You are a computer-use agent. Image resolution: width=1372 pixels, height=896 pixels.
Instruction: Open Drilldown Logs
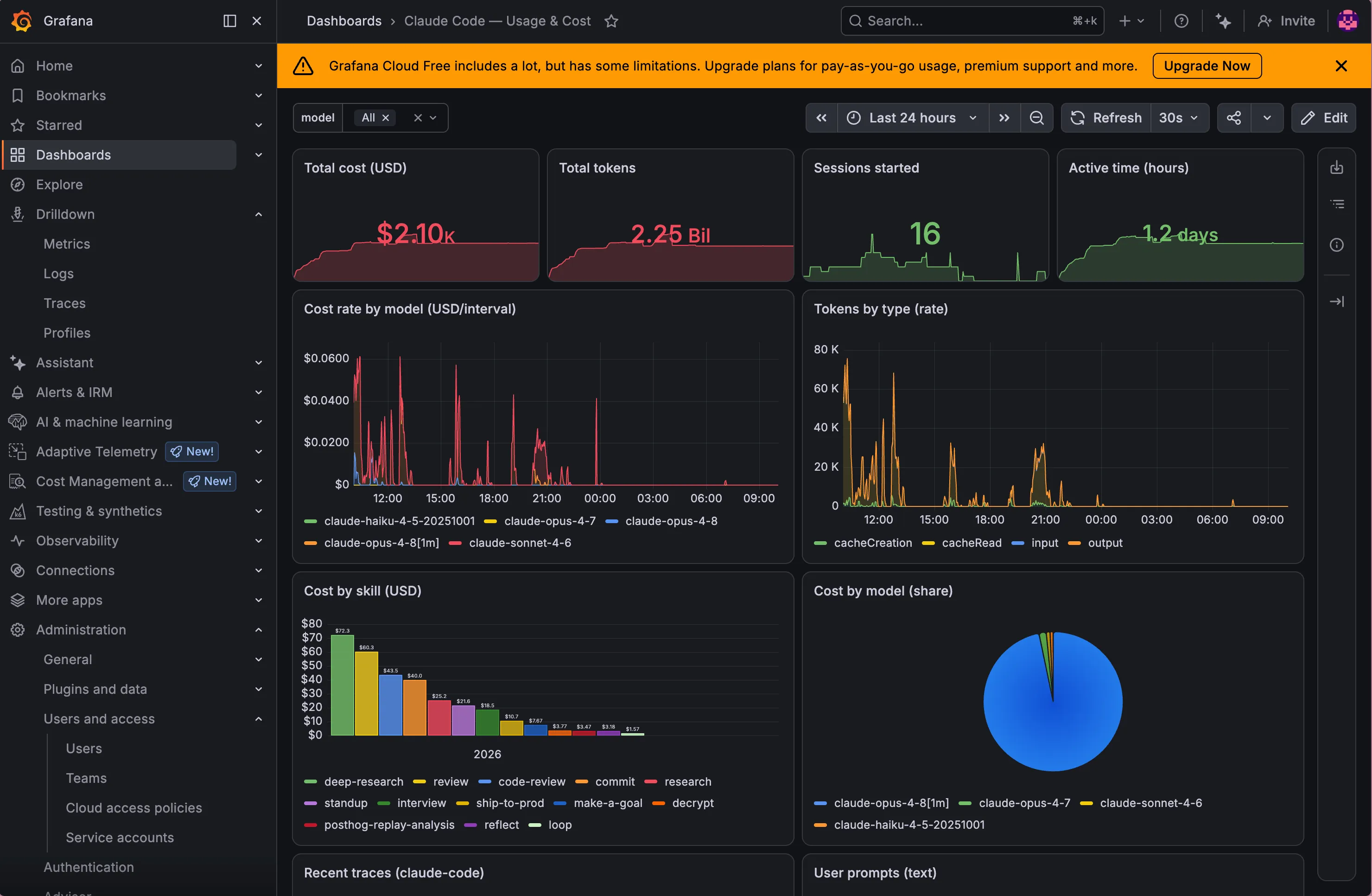(x=59, y=274)
